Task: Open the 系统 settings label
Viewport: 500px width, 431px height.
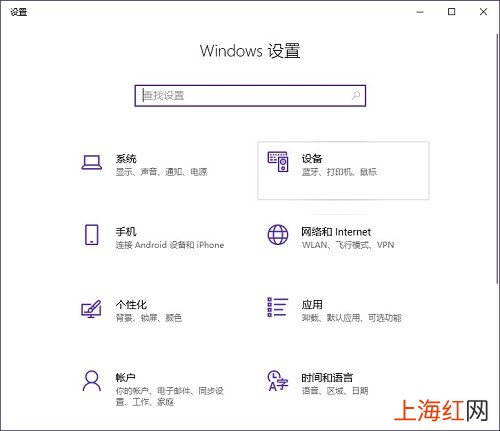Action: pos(126,159)
